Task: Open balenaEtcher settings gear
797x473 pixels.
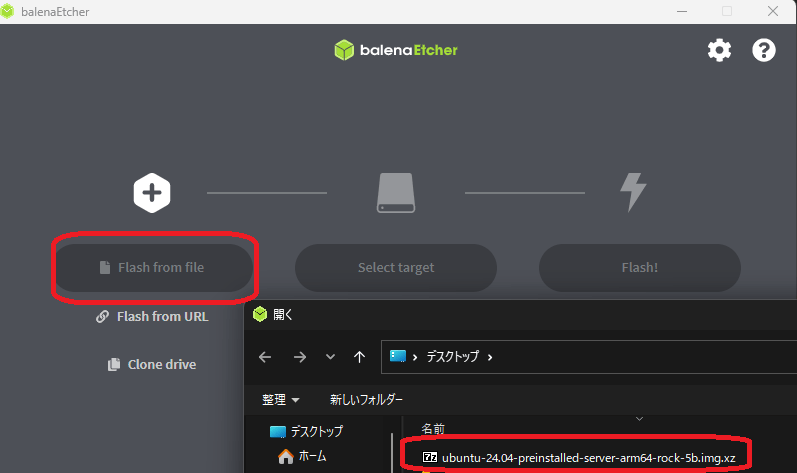Action: 719,50
